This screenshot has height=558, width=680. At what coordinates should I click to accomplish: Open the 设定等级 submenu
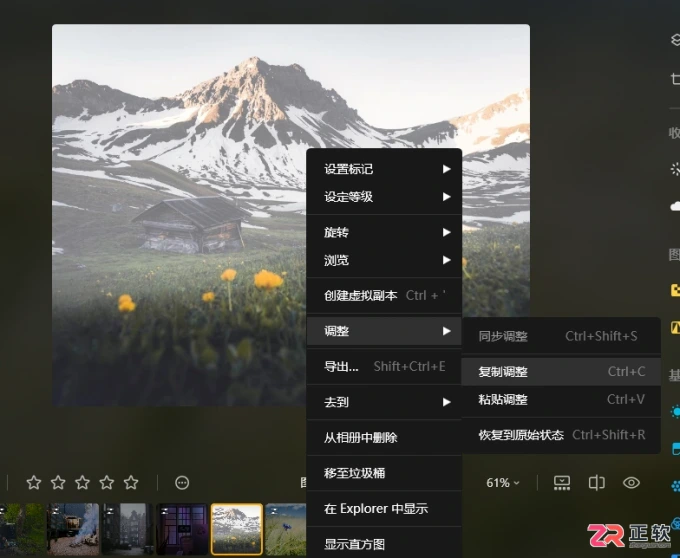click(x=384, y=197)
